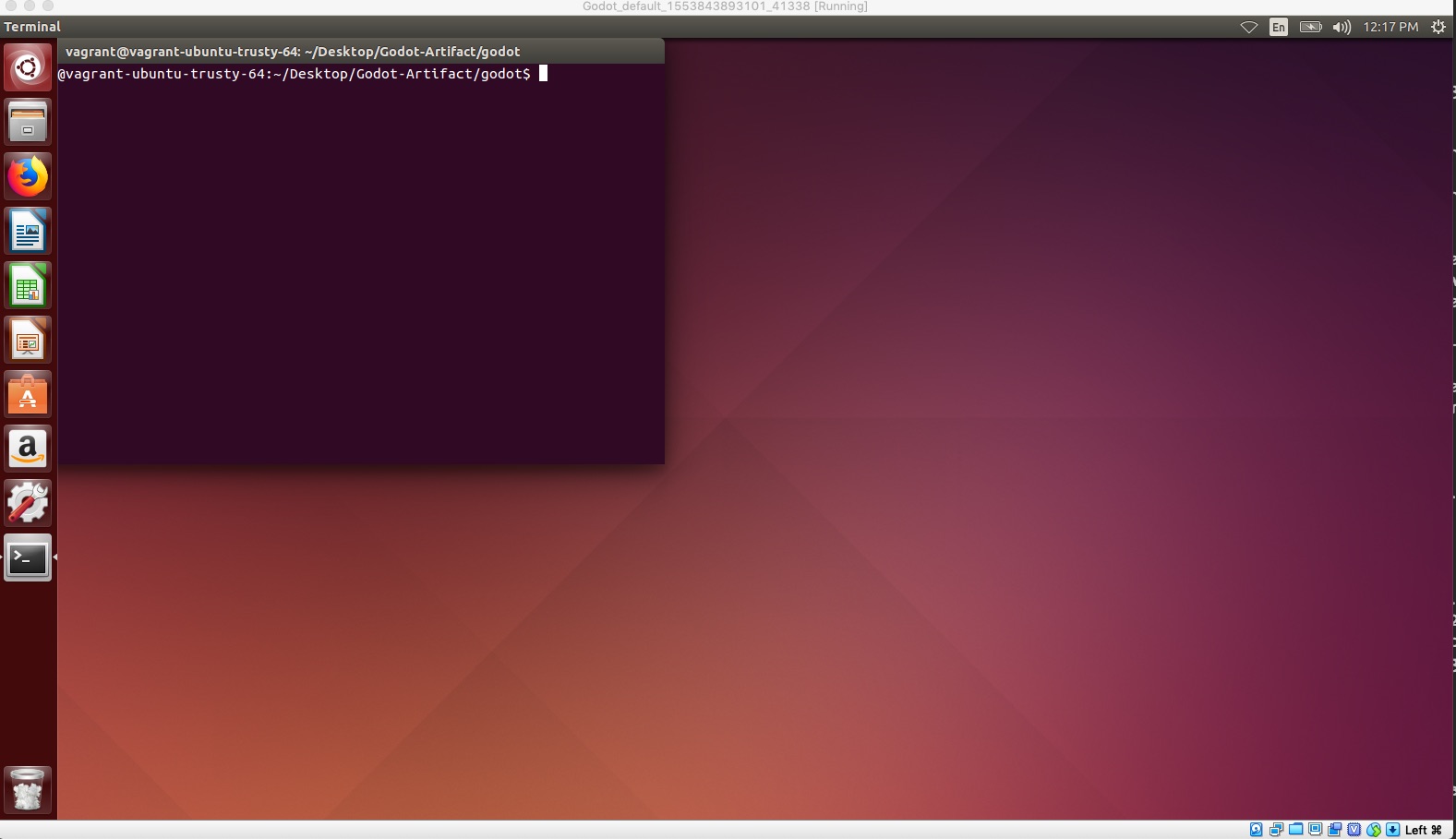Click the VirtualBox keyboard capture arrow icon
This screenshot has width=1456, height=839.
click(1392, 829)
